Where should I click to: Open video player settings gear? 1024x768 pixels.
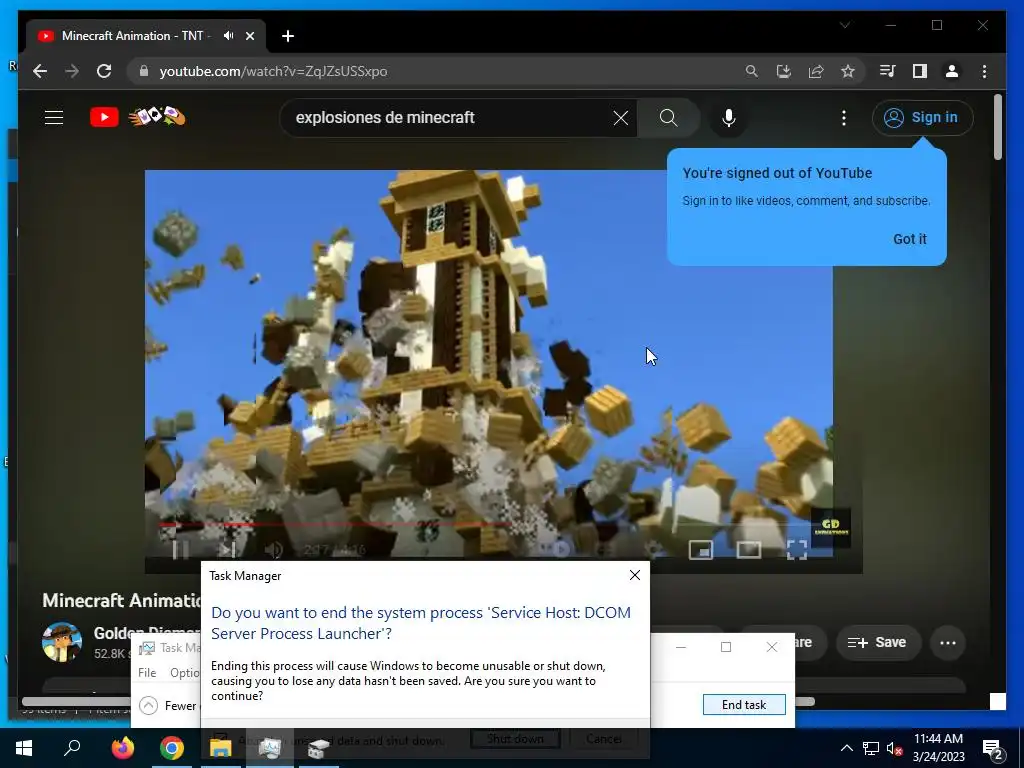point(653,550)
